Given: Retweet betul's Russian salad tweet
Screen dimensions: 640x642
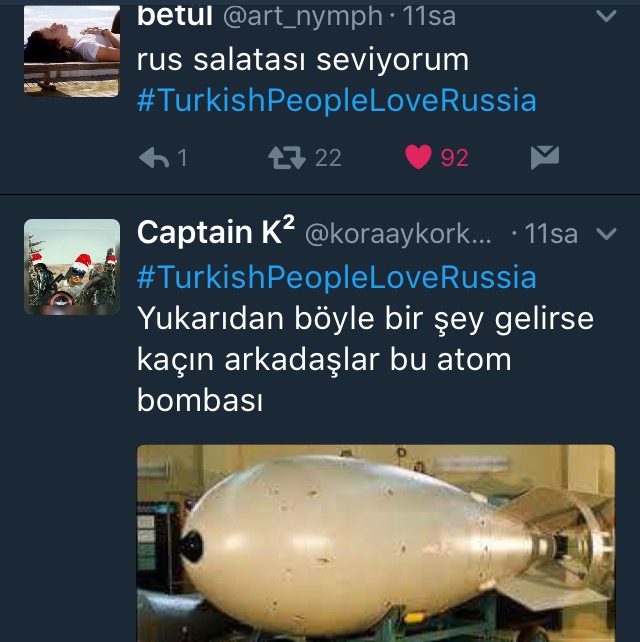Looking at the screenshot, I should click(x=287, y=158).
